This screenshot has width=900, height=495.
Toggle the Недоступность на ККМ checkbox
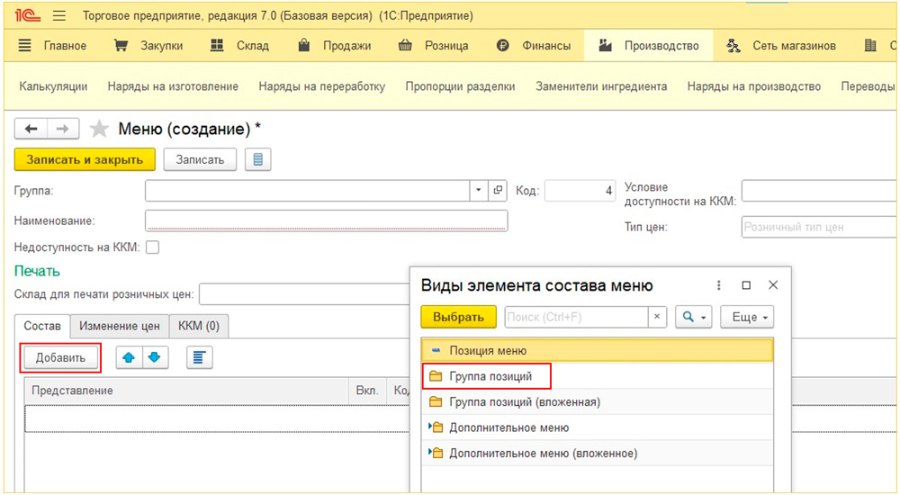[x=152, y=248]
